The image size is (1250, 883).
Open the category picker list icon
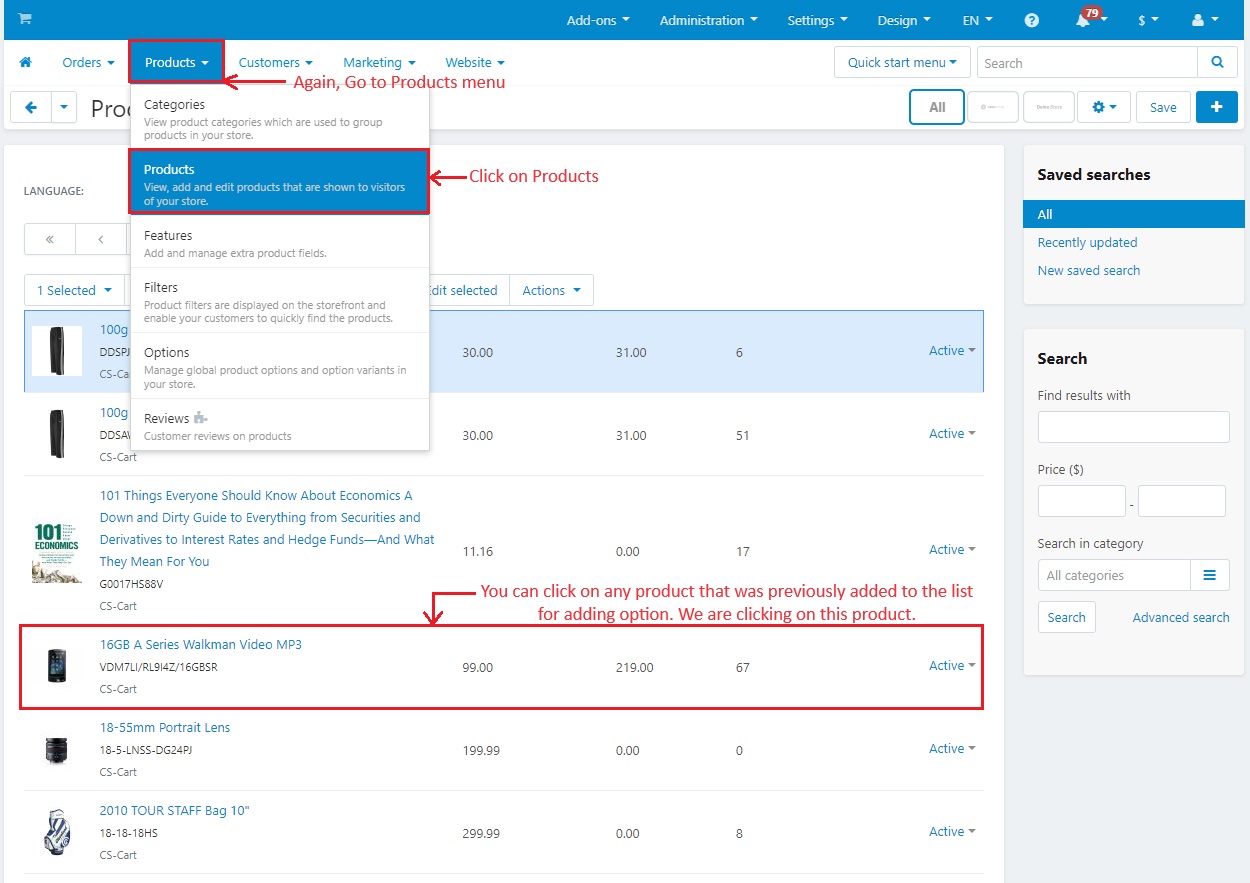1209,575
